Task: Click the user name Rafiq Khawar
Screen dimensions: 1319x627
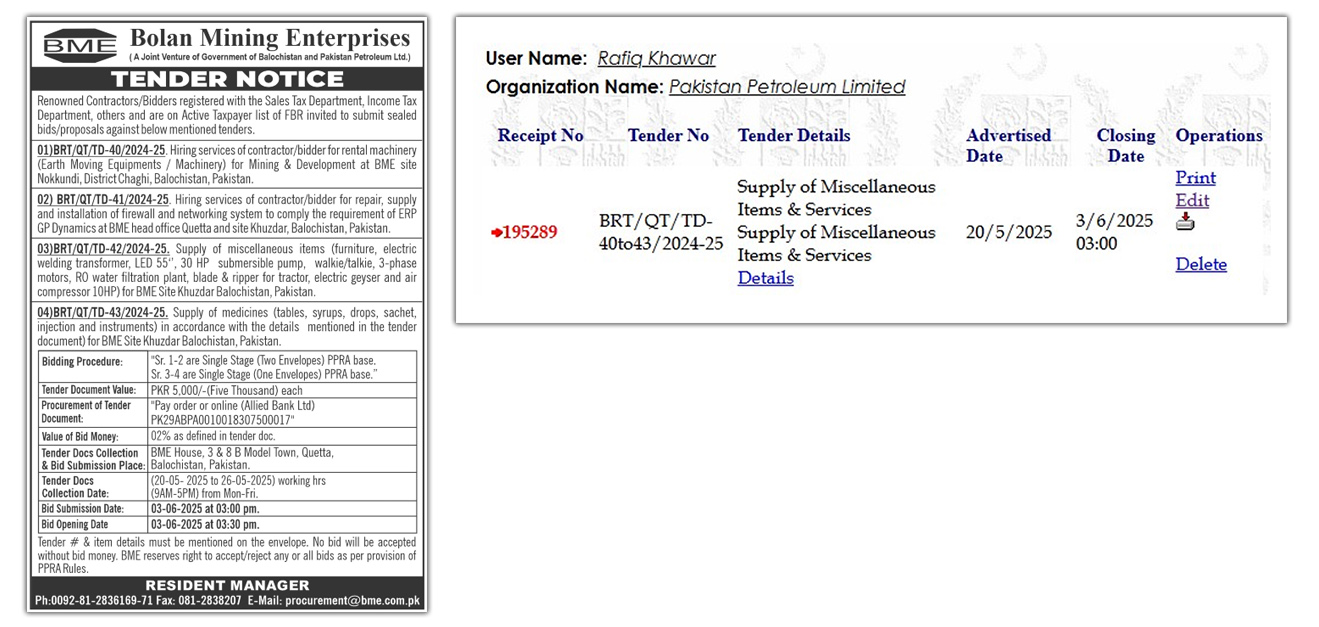Action: 657,59
